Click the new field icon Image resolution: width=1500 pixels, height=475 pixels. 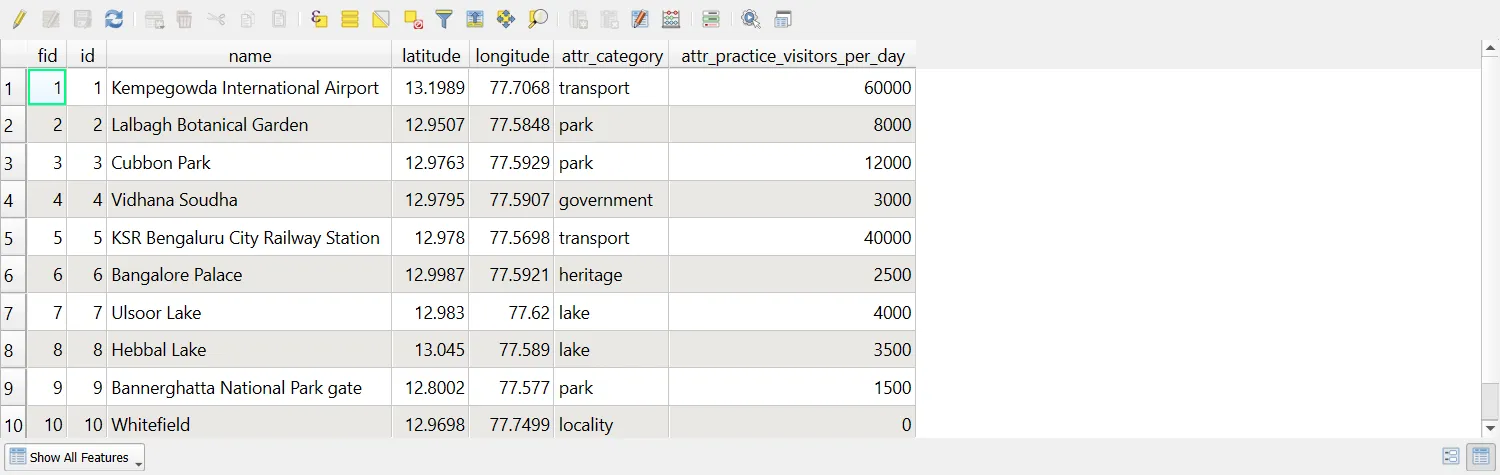pyautogui.click(x=578, y=19)
